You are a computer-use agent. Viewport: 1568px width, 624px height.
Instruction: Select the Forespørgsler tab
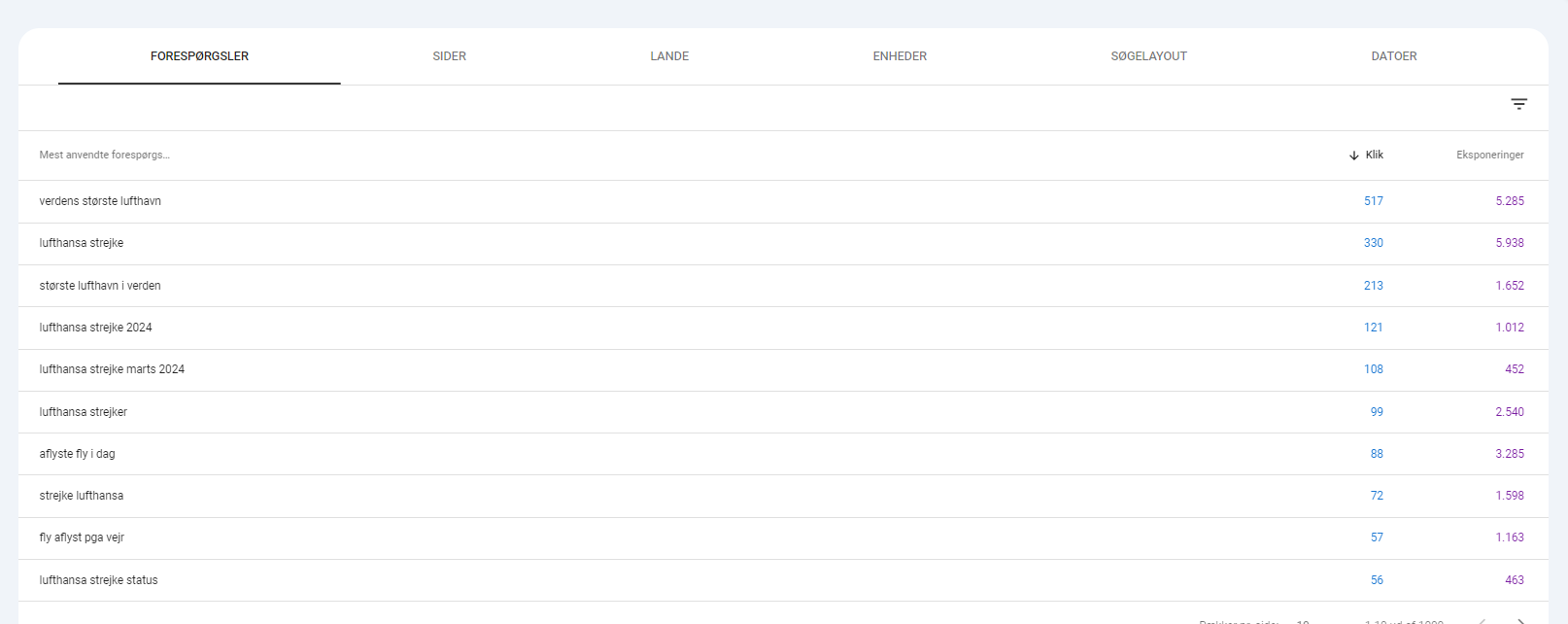click(199, 56)
